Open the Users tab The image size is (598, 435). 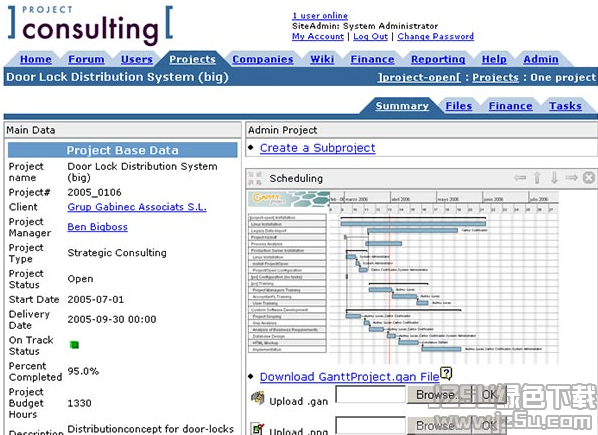[x=137, y=59]
